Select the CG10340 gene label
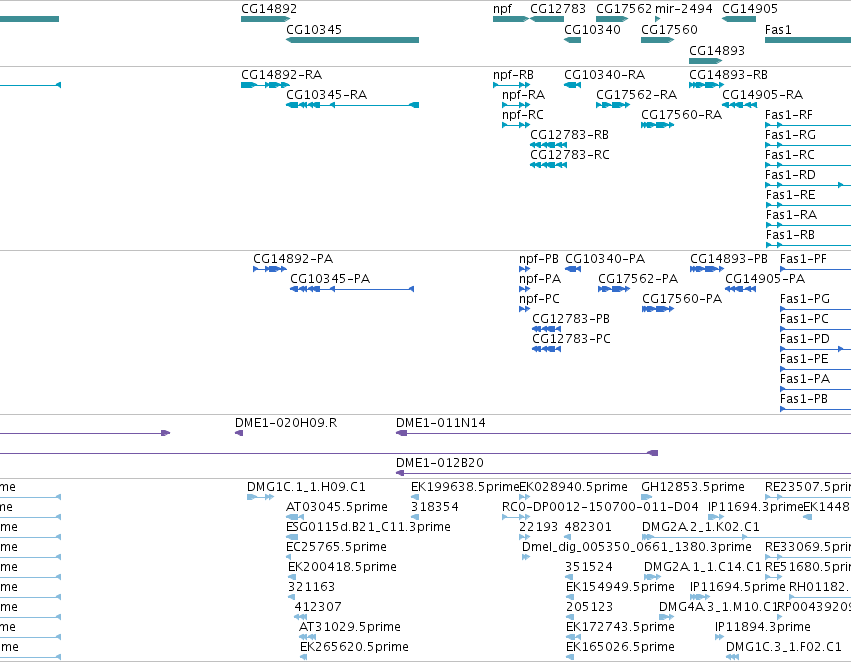Image resolution: width=851 pixels, height=662 pixels. coord(592,30)
